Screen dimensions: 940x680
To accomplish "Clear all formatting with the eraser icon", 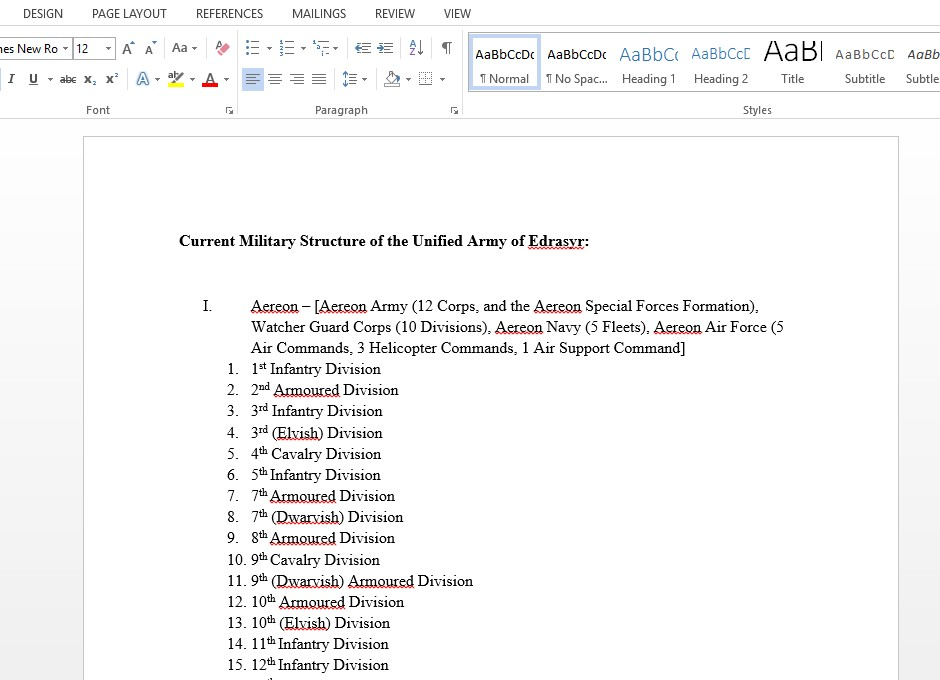I will [222, 48].
